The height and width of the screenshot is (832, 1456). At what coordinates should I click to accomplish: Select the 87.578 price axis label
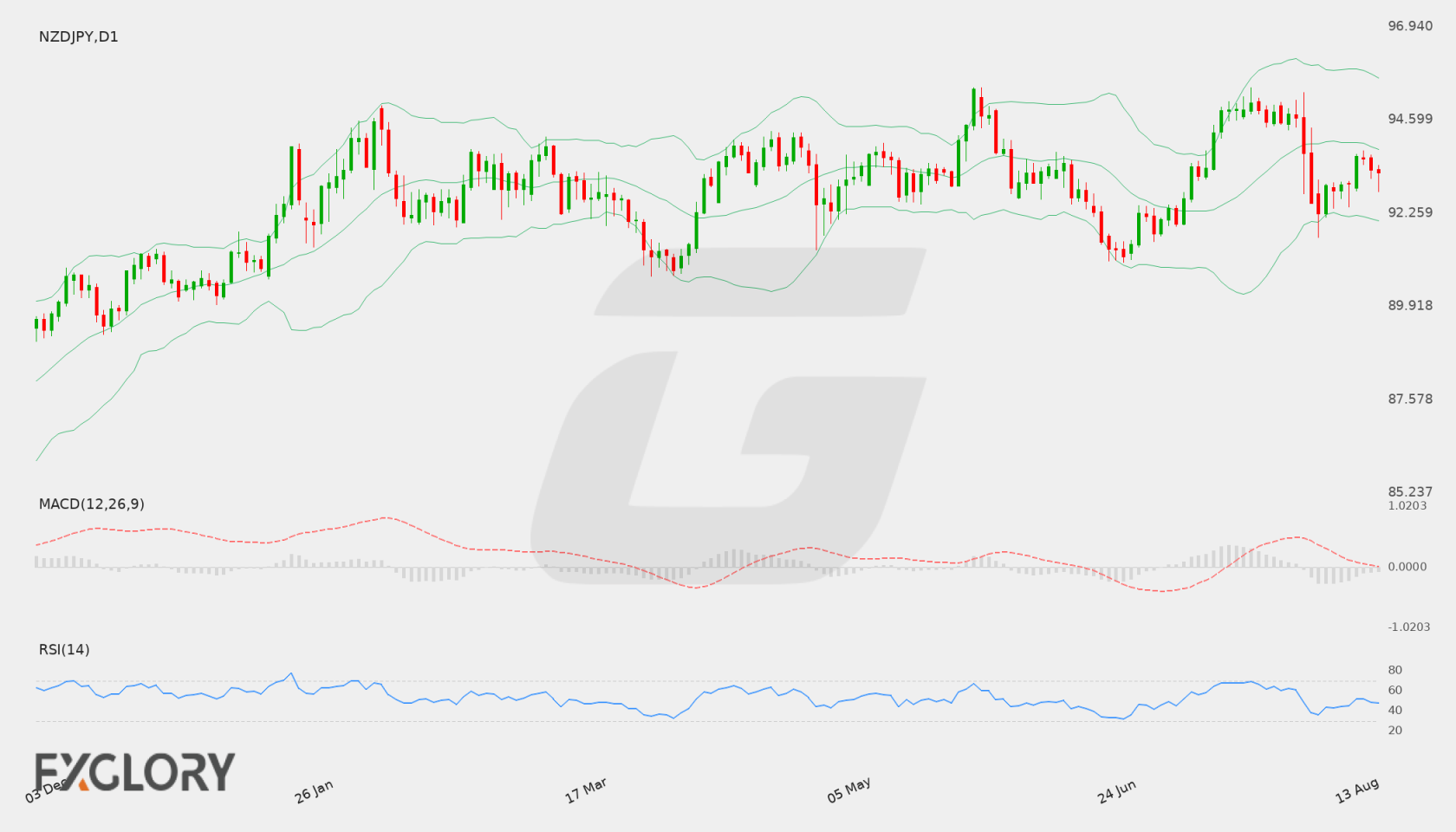pyautogui.click(x=1410, y=399)
